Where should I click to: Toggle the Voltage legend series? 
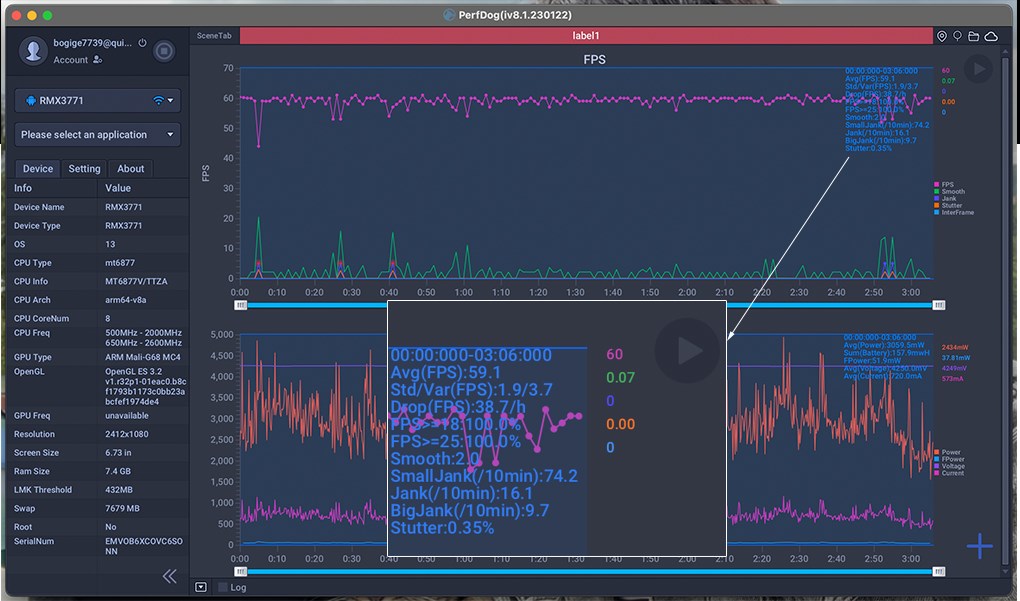point(949,466)
